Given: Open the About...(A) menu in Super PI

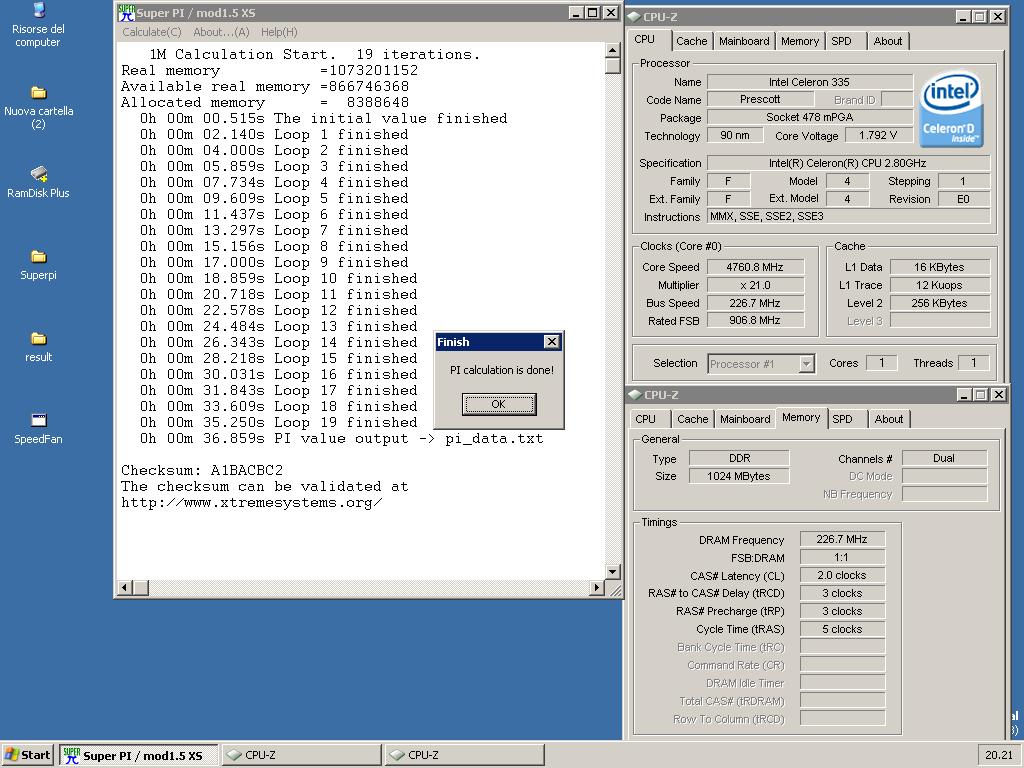Looking at the screenshot, I should [x=221, y=32].
